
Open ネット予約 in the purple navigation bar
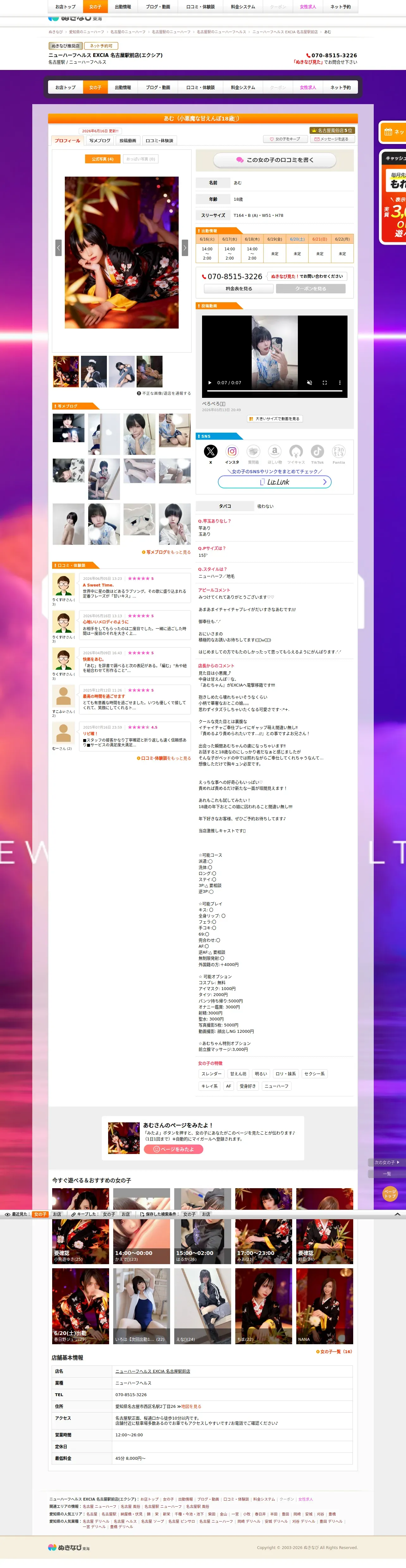click(340, 88)
